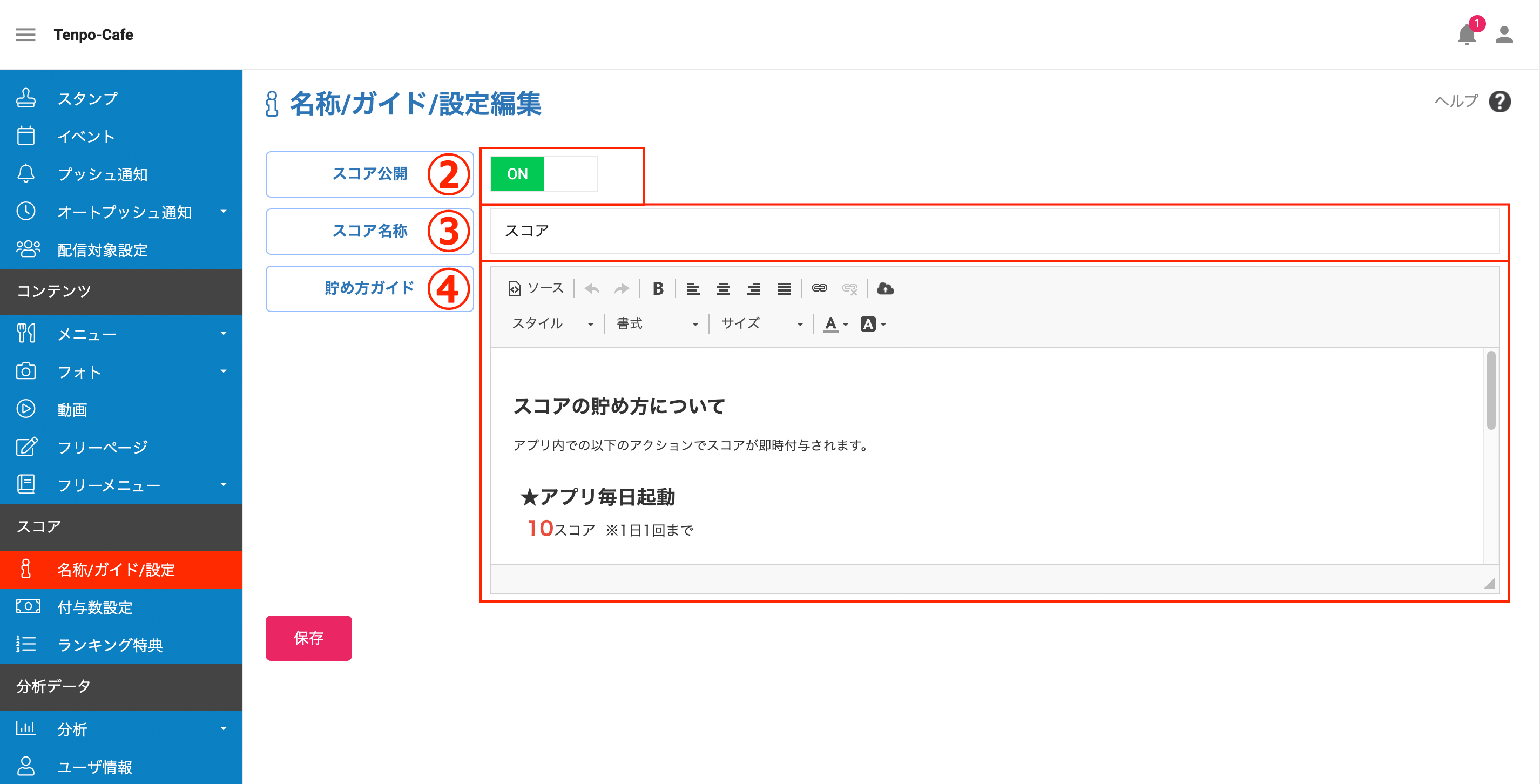This screenshot has height=784, width=1540.
Task: Click the スコア名称 text field
Action: [x=995, y=231]
